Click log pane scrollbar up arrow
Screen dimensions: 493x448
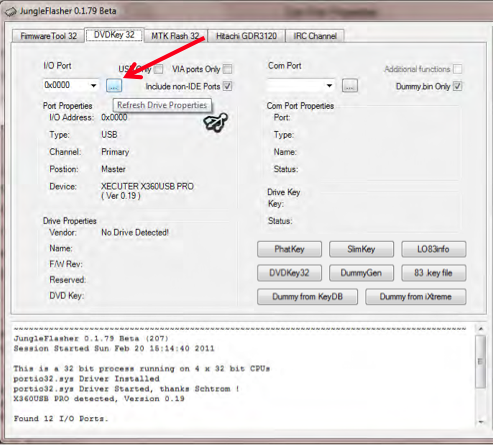tap(480, 329)
